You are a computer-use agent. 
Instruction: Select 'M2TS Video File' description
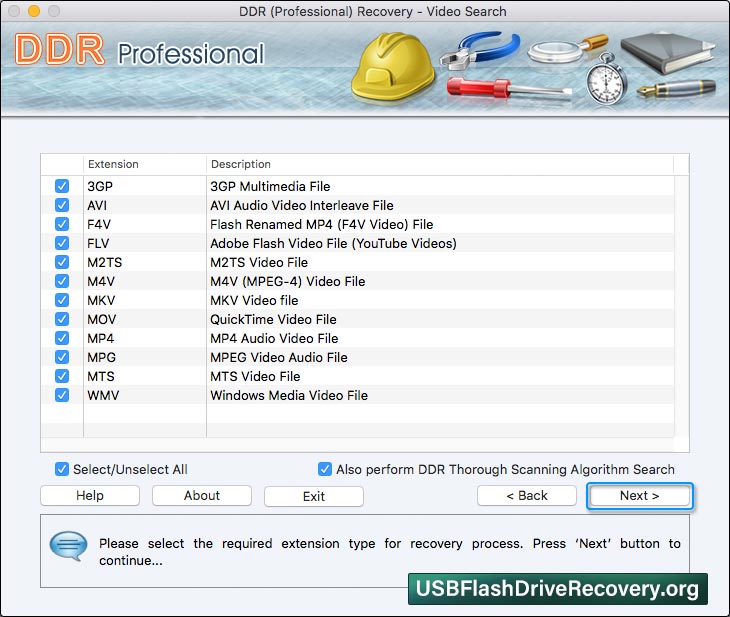tap(259, 263)
